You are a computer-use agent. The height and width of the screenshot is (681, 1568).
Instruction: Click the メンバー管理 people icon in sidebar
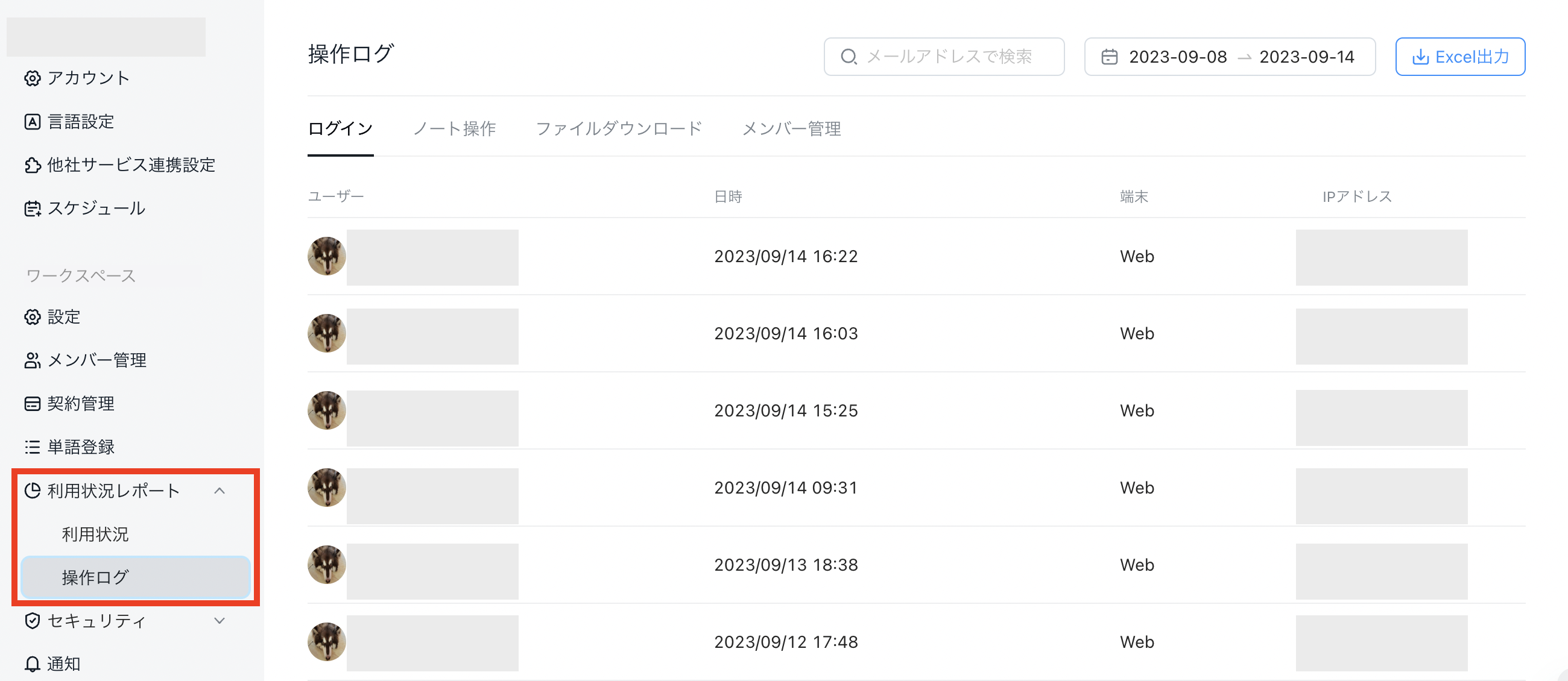32,360
